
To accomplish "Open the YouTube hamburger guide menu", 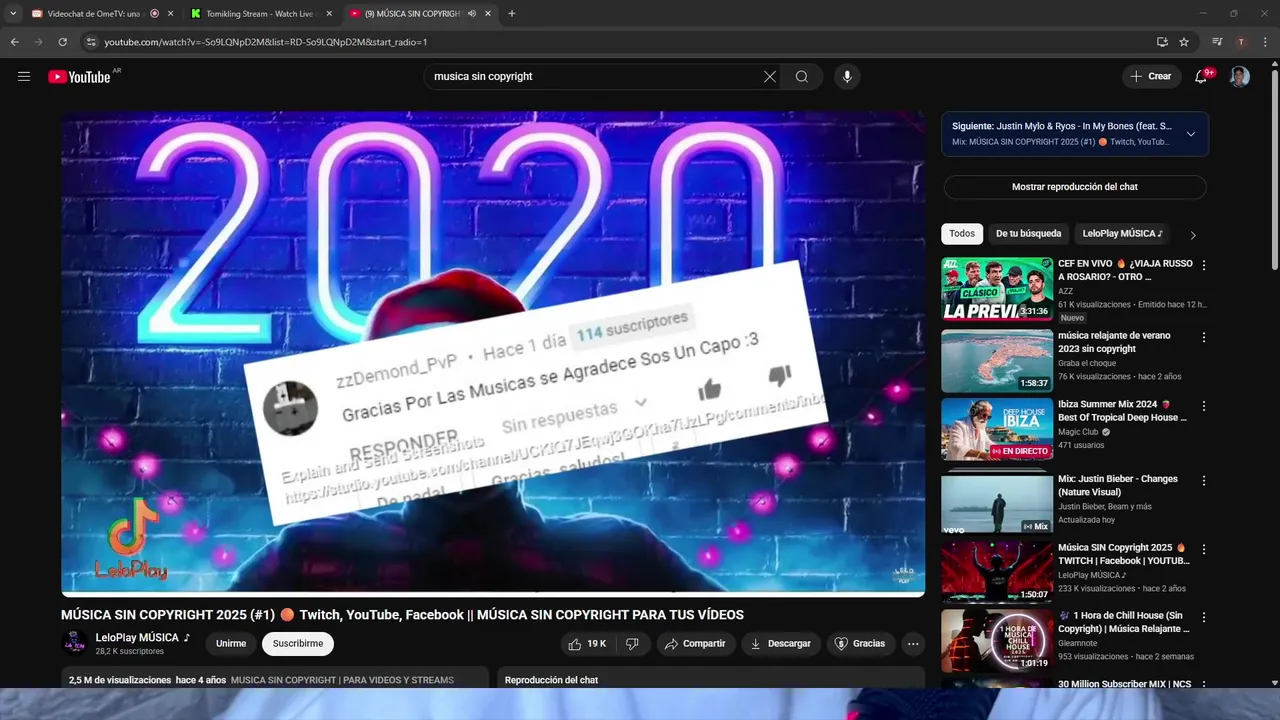I will pyautogui.click(x=24, y=77).
